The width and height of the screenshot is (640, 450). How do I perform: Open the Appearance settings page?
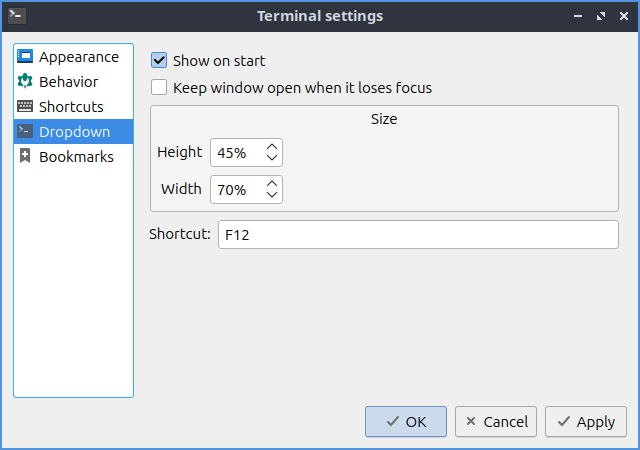(x=78, y=57)
